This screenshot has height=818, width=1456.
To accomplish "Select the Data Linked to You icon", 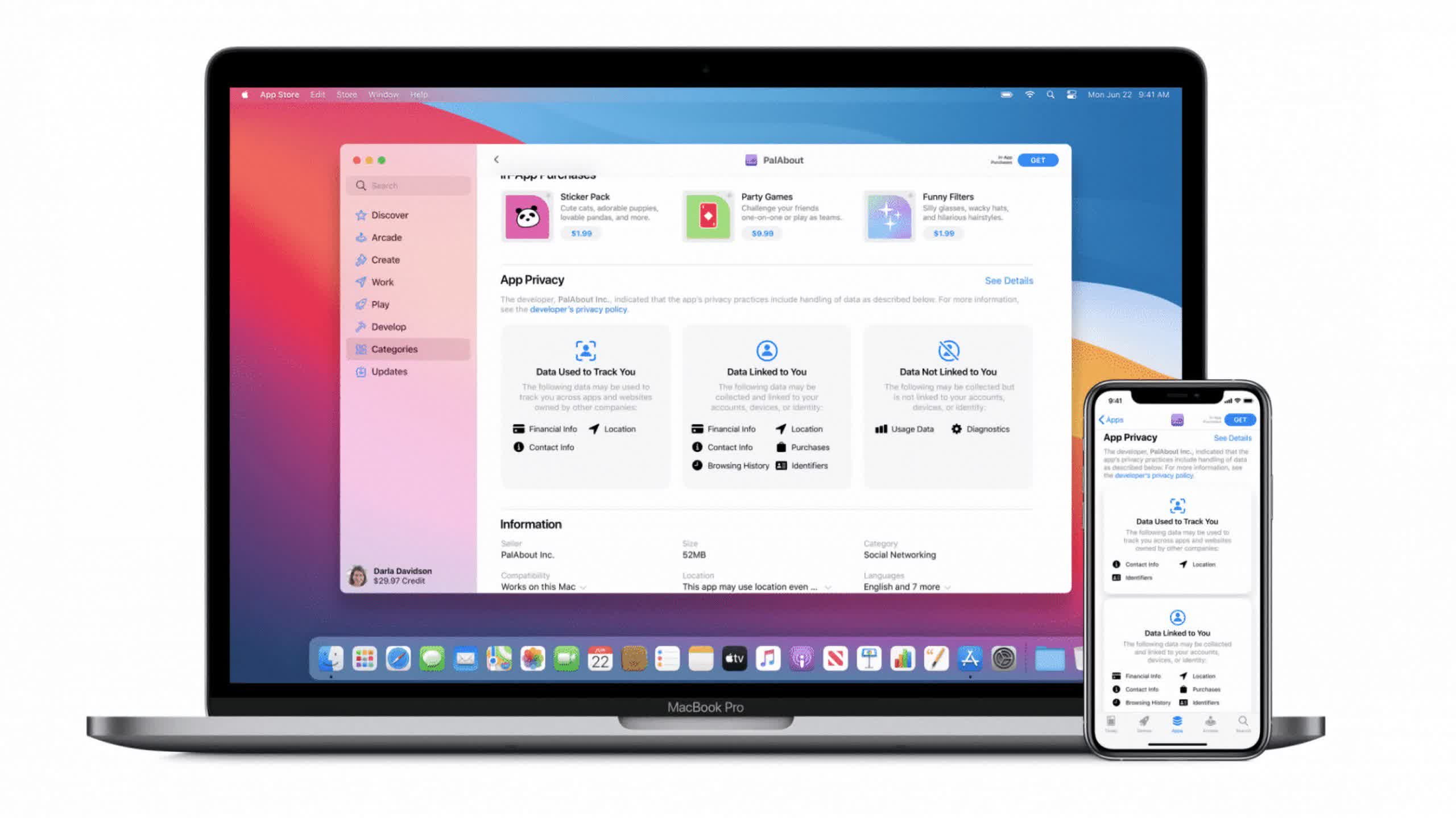I will click(766, 351).
